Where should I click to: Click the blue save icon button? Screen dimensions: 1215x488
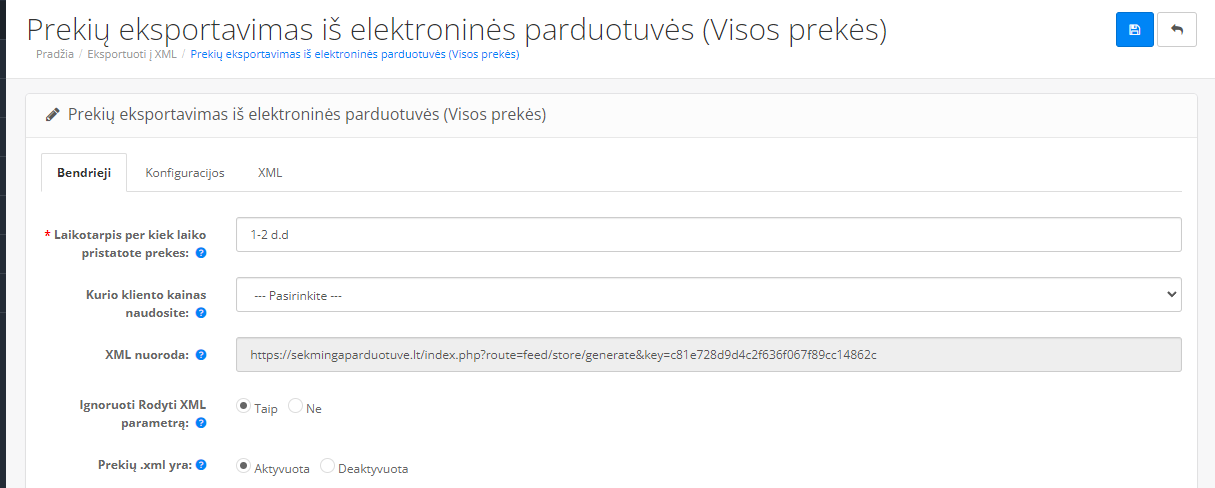pos(1134,30)
